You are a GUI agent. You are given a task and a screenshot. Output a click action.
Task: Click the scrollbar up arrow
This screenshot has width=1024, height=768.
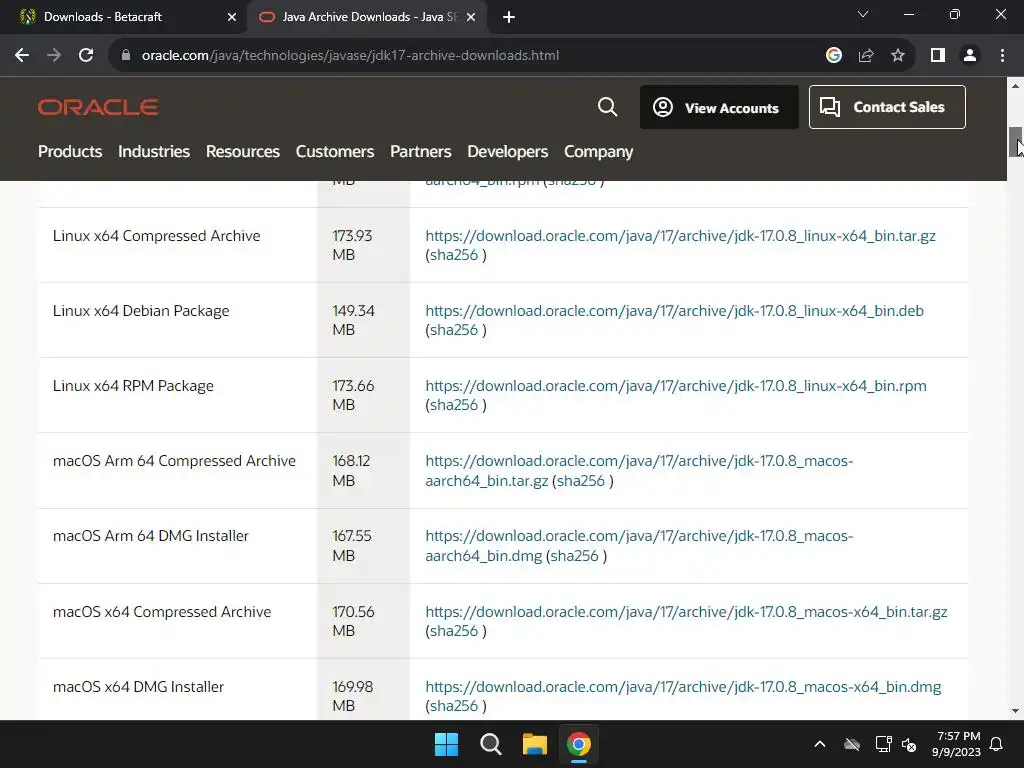(x=1016, y=86)
